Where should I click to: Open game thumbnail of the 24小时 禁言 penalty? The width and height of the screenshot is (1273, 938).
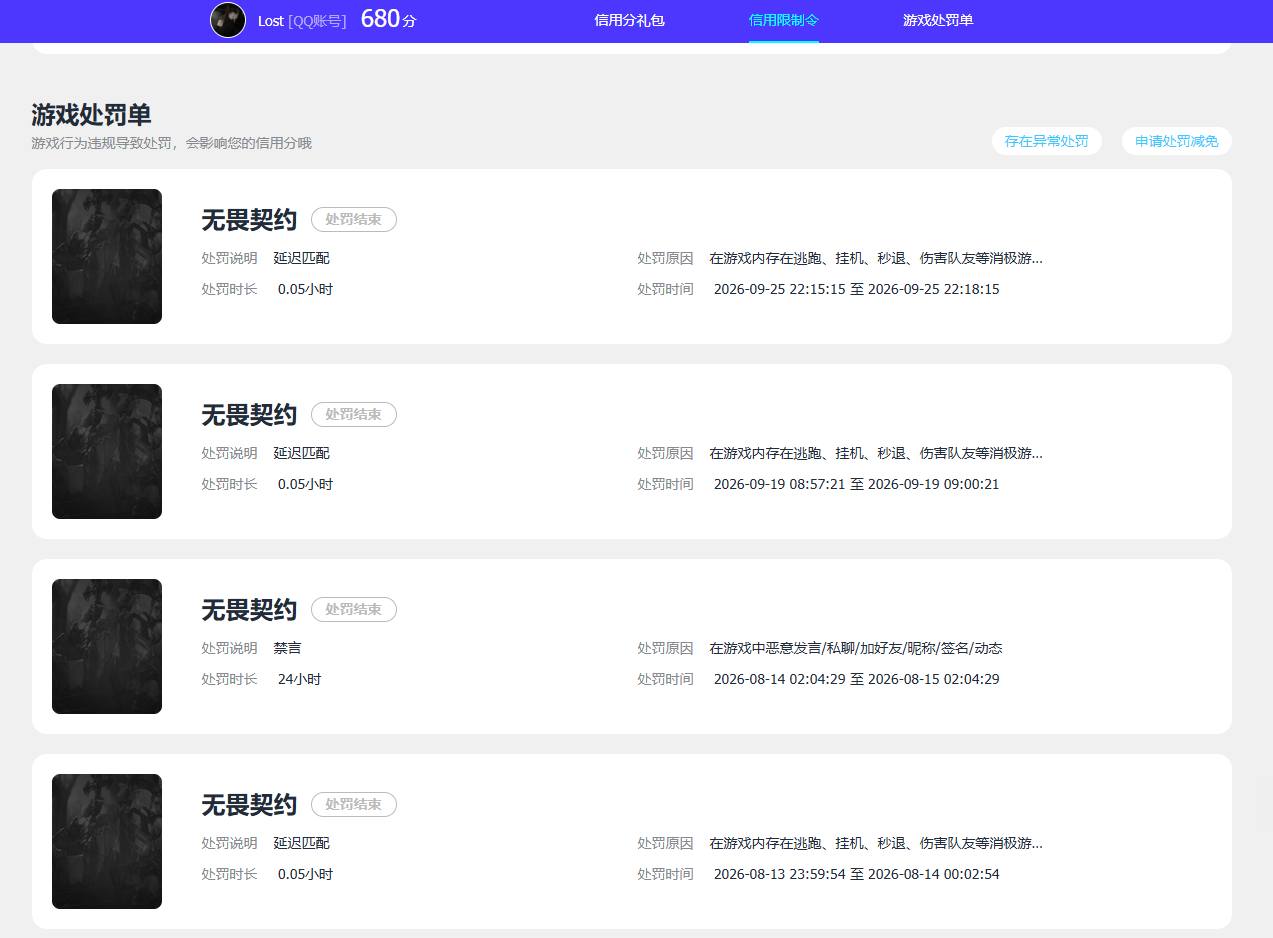[x=107, y=646]
